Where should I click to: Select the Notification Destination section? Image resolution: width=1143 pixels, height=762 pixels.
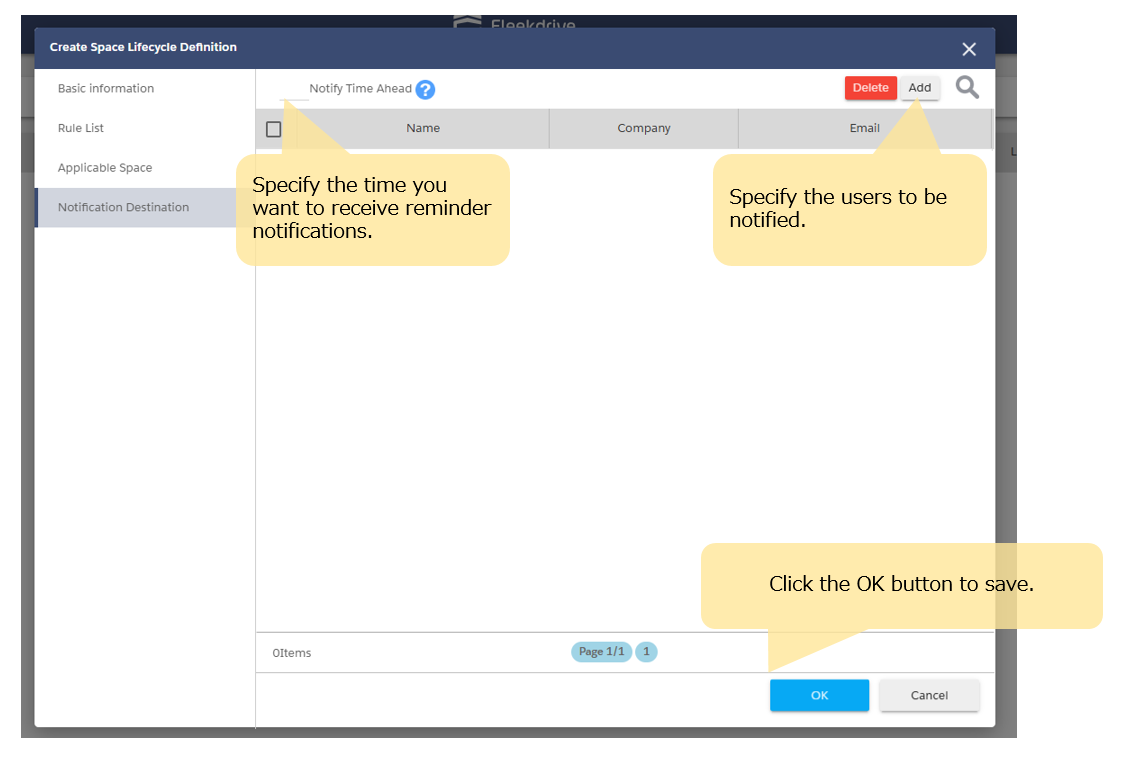coord(123,208)
